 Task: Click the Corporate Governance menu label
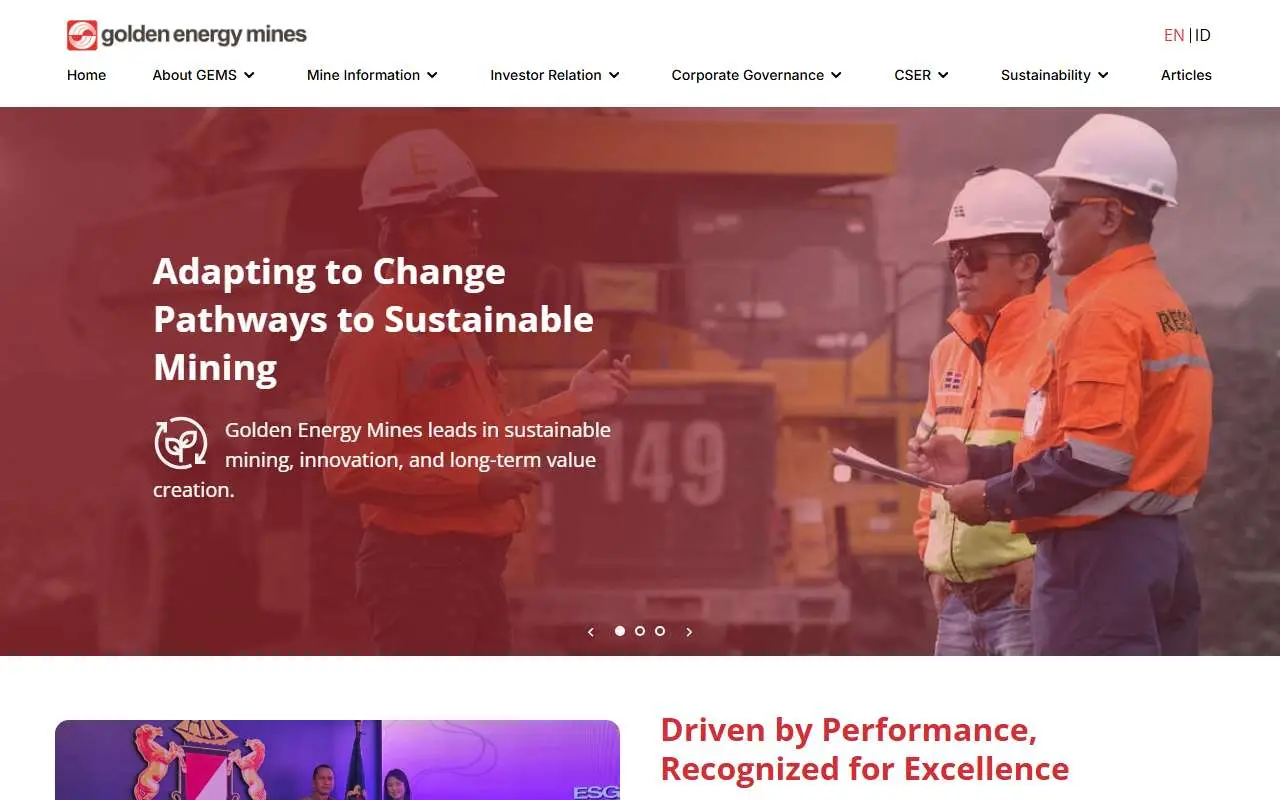pos(748,75)
